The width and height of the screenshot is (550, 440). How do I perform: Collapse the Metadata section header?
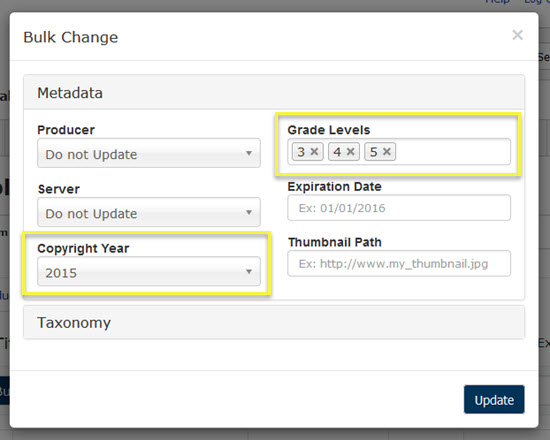274,93
